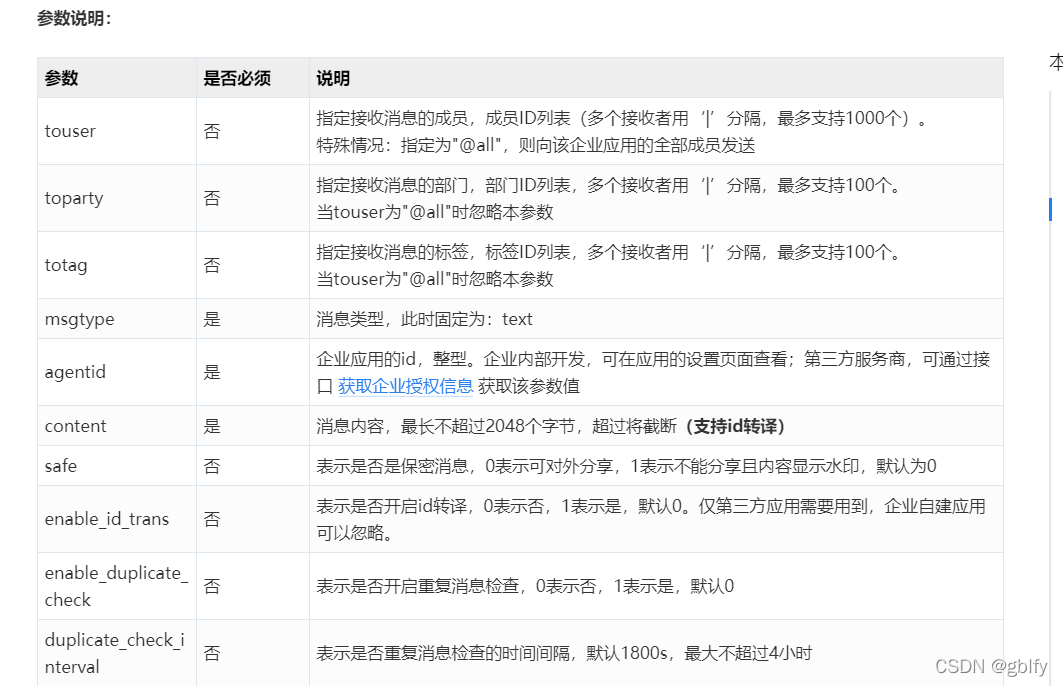Screen dimensions: 1063x686
Task: Select the toparty parameter name cell
Action: pos(73,198)
